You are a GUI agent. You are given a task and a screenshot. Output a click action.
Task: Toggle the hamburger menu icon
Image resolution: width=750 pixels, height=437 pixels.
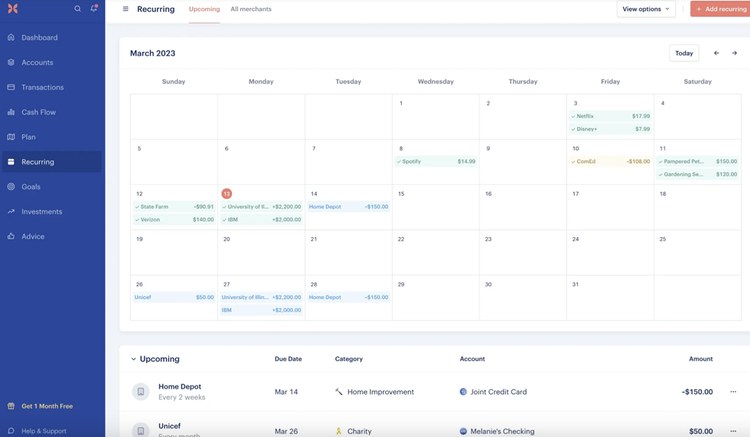pos(125,9)
